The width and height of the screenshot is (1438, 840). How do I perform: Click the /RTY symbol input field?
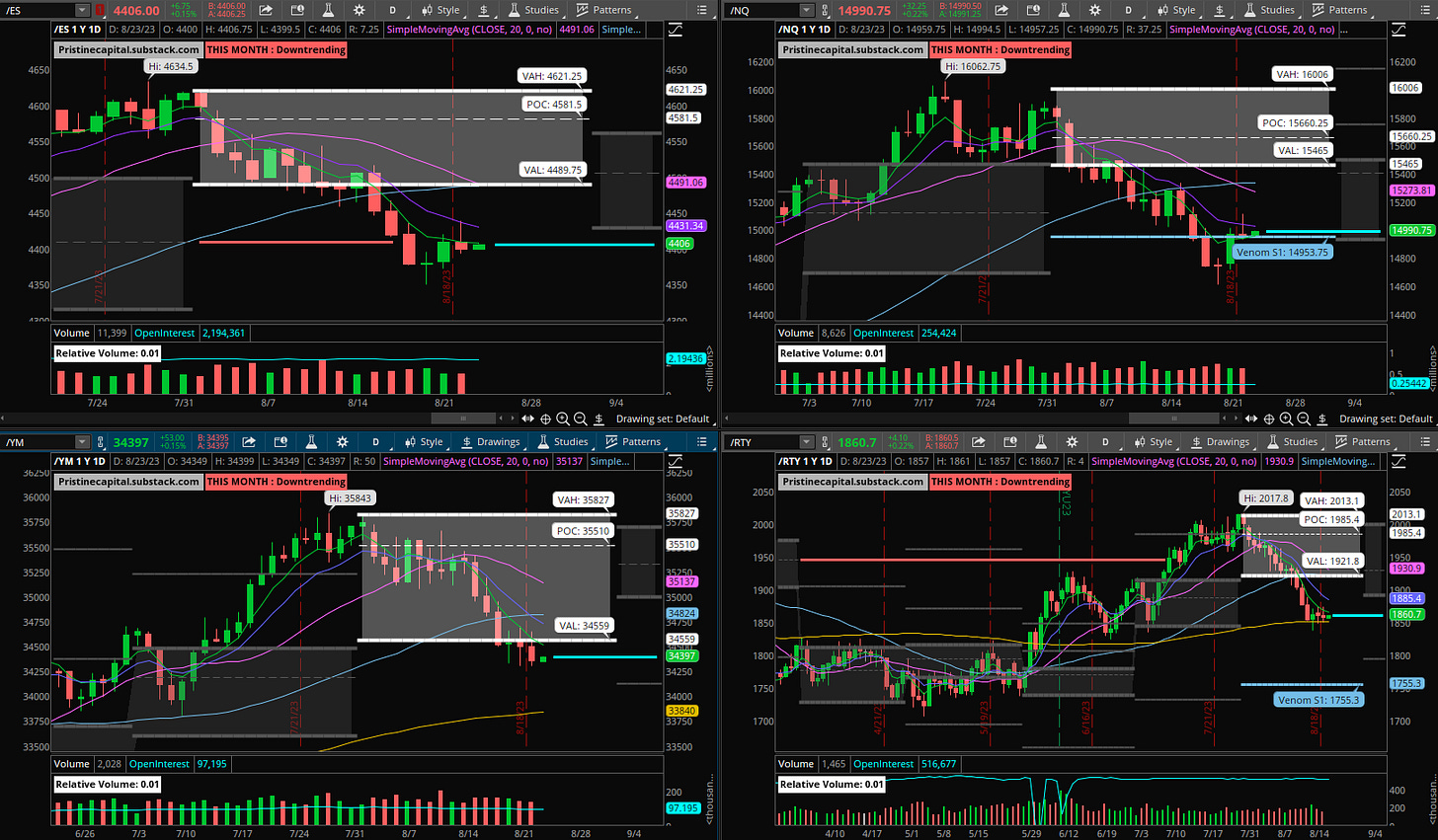click(761, 441)
